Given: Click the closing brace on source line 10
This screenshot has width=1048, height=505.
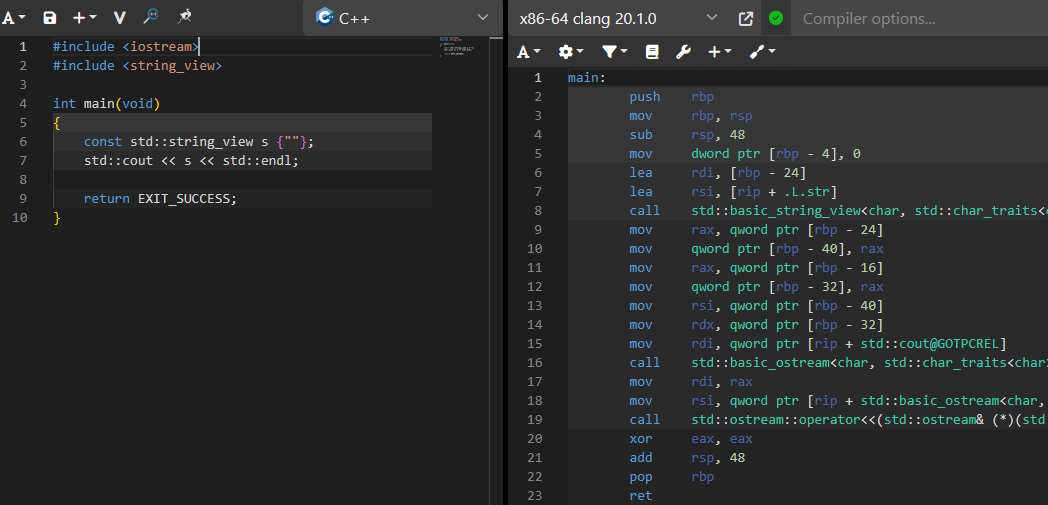Looking at the screenshot, I should click(x=57, y=218).
